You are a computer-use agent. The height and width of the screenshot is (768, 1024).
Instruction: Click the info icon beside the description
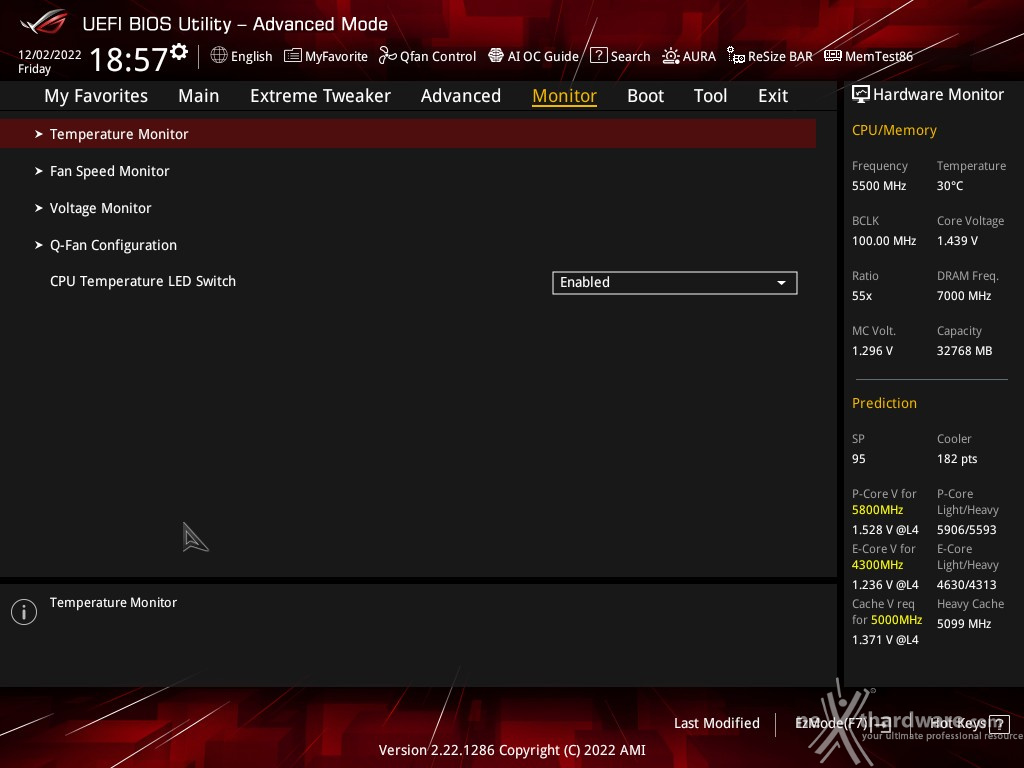(24, 612)
